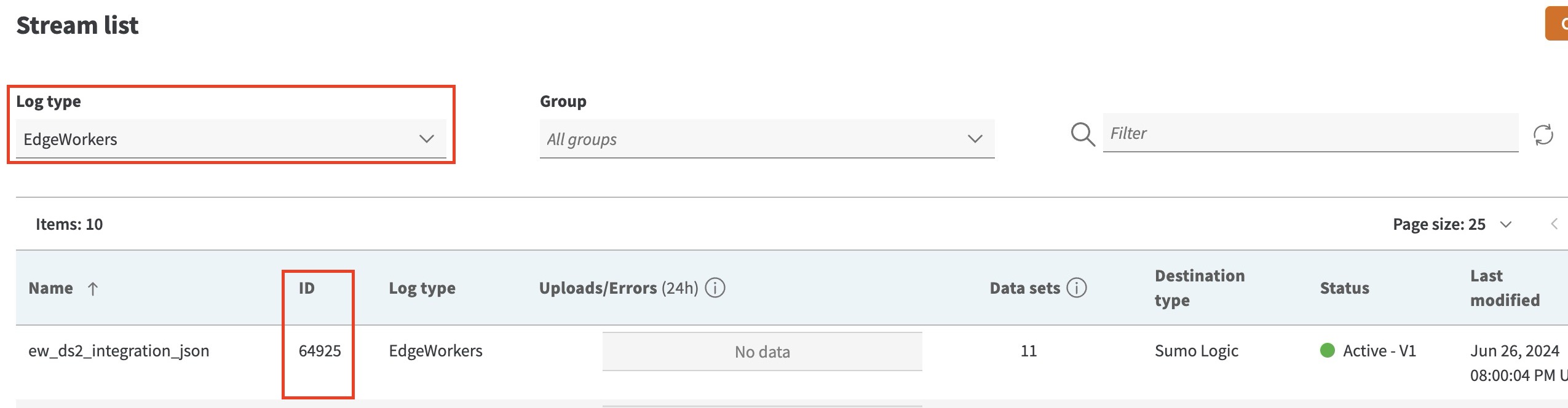Expand the All groups dropdown
The width and height of the screenshot is (1568, 408).
point(766,139)
